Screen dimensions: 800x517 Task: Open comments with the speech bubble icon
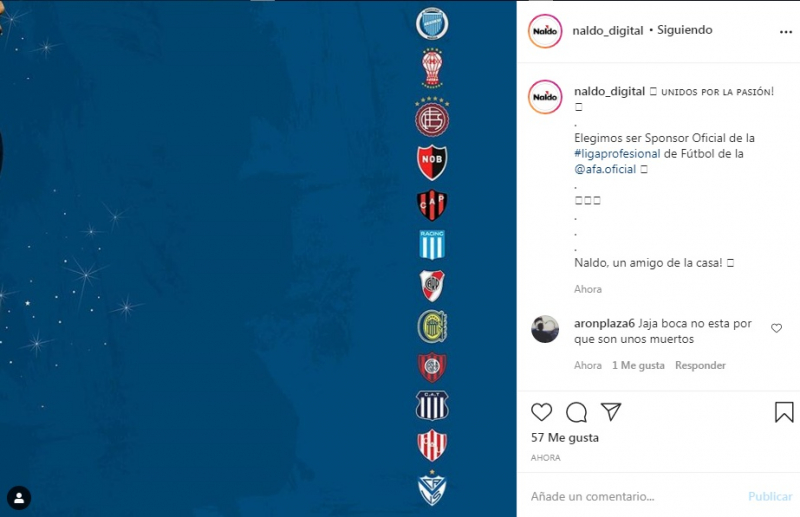pos(576,412)
